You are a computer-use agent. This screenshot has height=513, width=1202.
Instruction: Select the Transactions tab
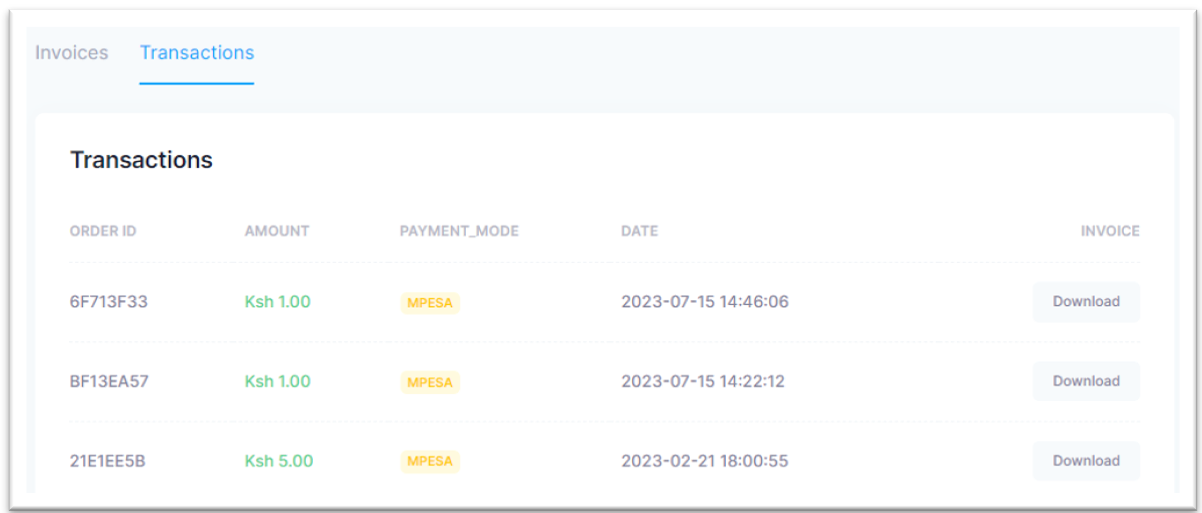[197, 53]
